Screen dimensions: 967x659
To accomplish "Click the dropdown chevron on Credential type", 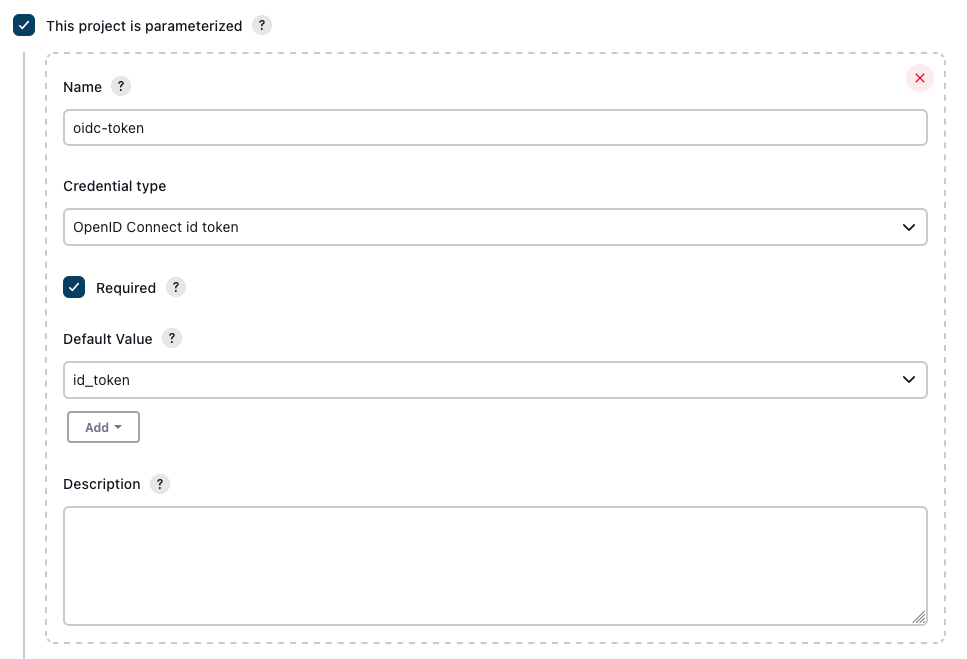I will (909, 227).
